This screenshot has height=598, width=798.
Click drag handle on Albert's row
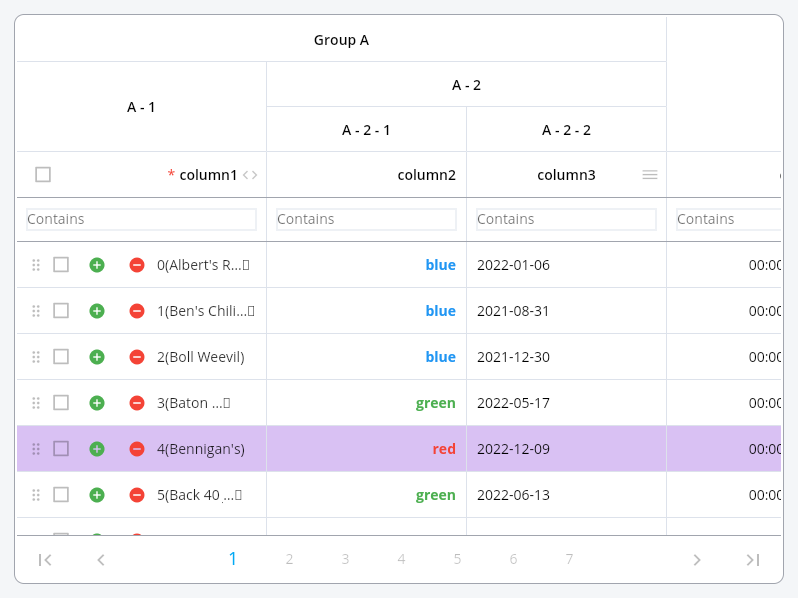(36, 265)
